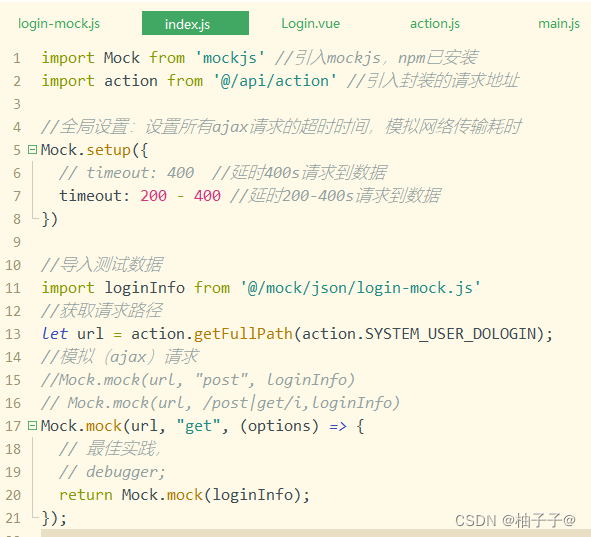Screen dimensions: 591x537
Task: Click the //获取请求路径 comment
Action: [x=102, y=311]
